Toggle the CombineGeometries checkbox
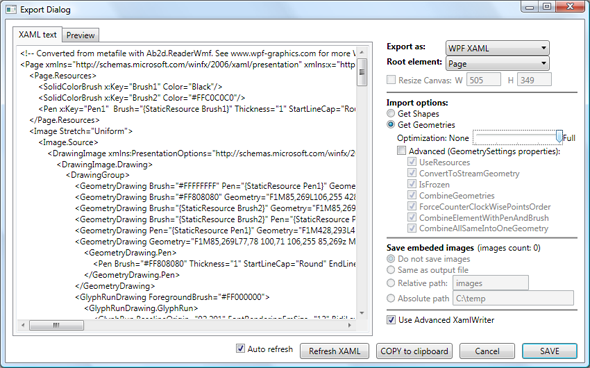This screenshot has width=590, height=368. click(412, 195)
